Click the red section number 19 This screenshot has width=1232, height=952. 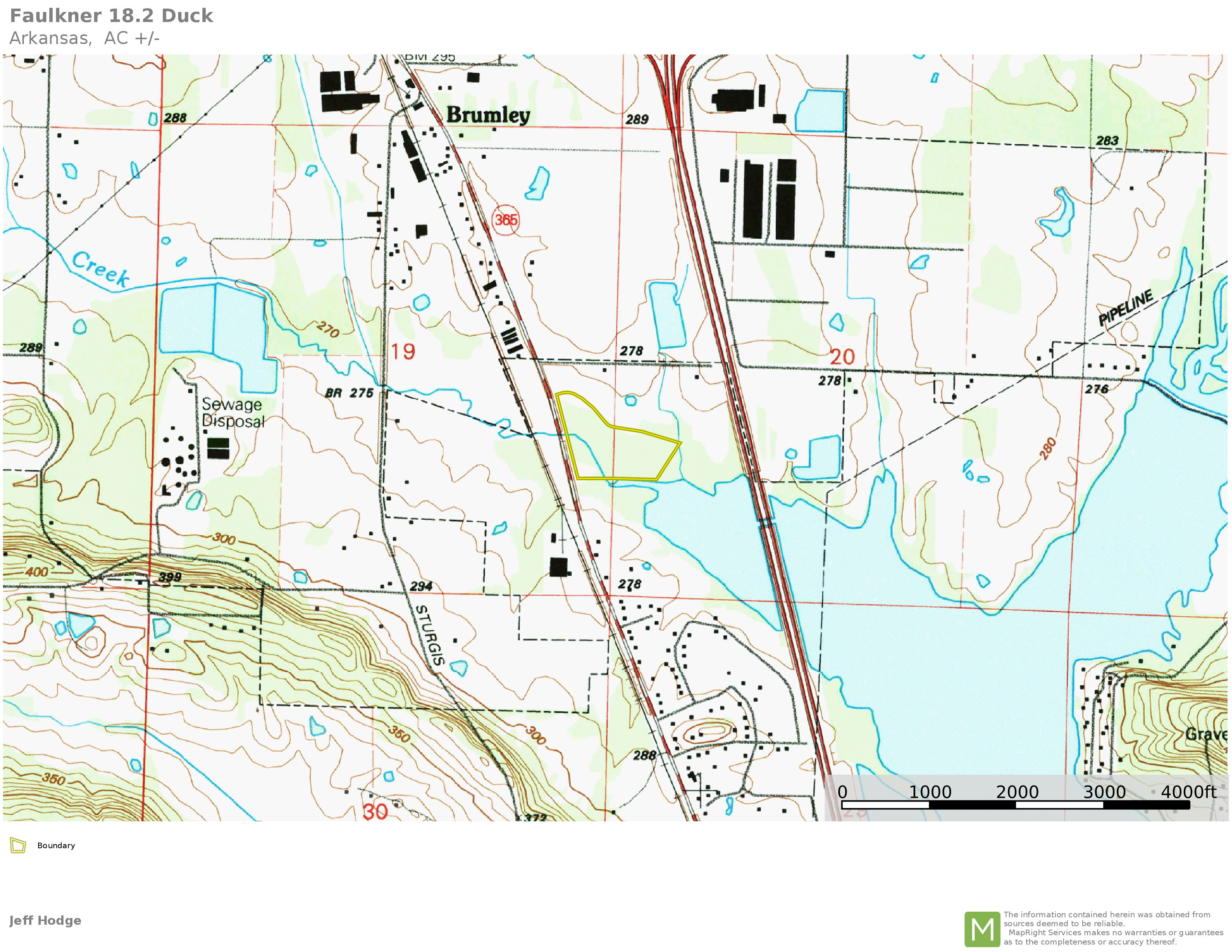coord(403,352)
